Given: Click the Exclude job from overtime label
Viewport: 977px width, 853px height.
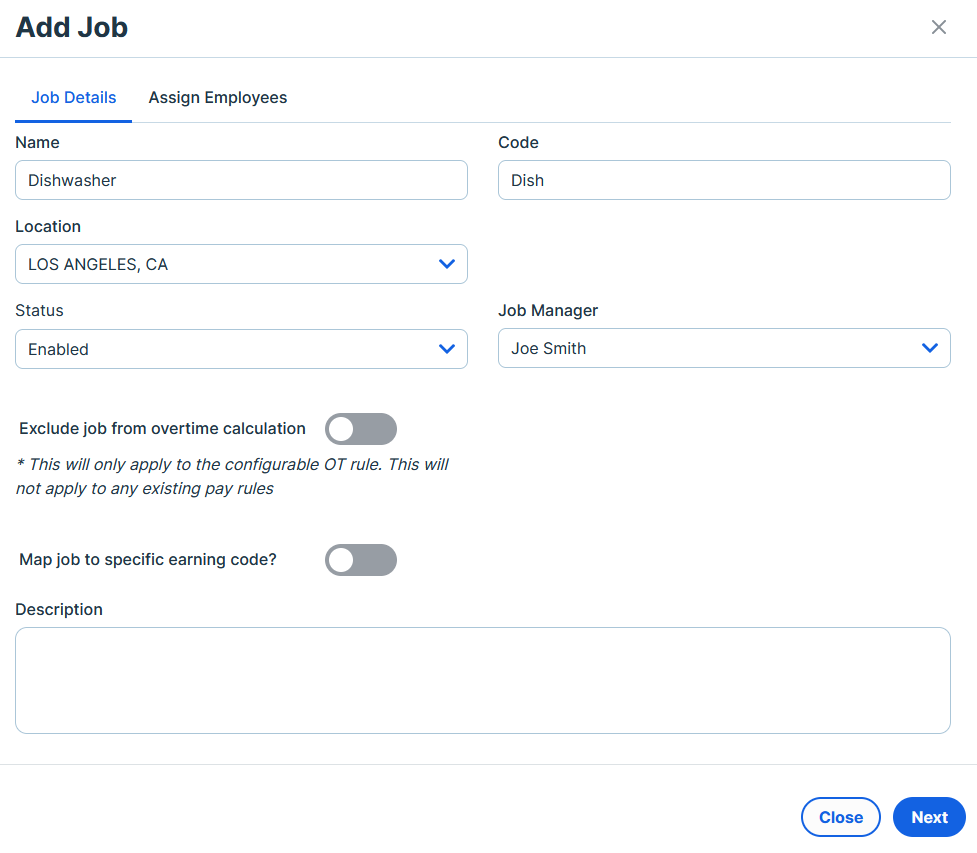Looking at the screenshot, I should click(162, 429).
